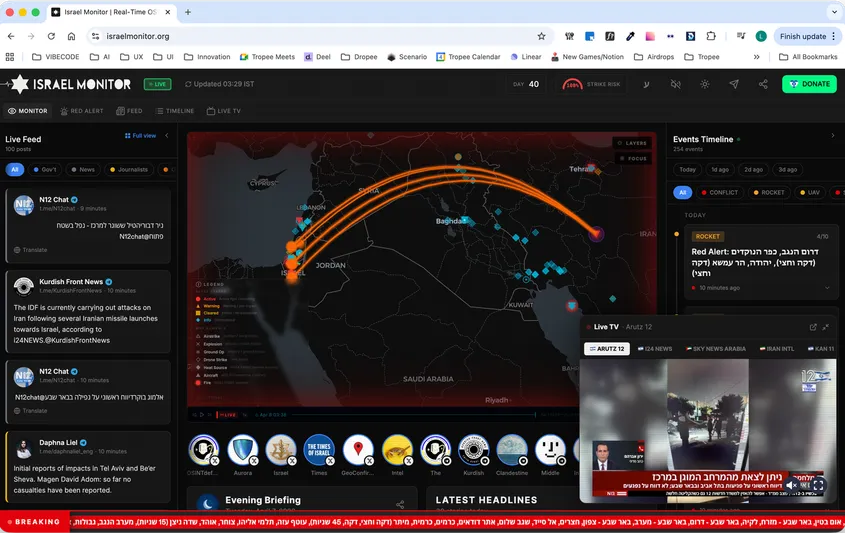Open the Times of Israel source bubble

point(318,449)
